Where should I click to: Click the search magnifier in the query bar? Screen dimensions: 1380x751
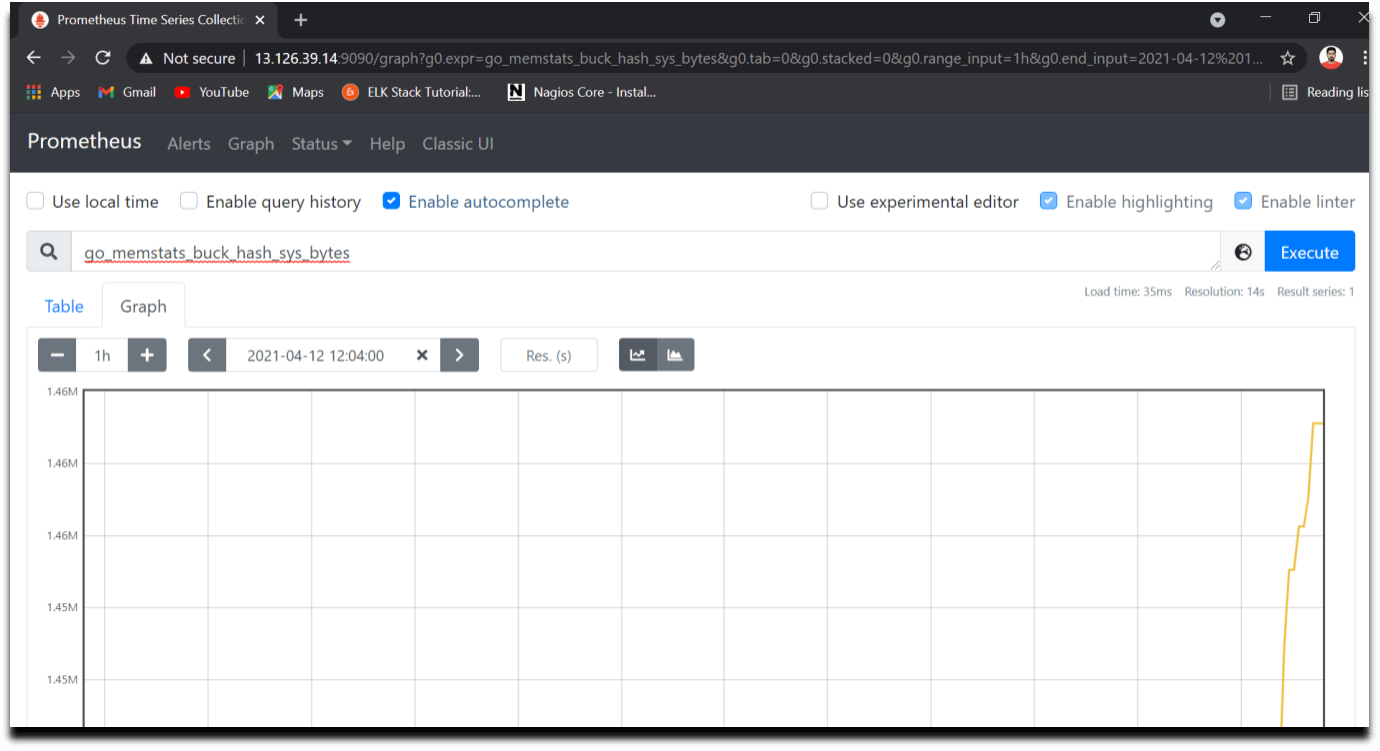[48, 251]
